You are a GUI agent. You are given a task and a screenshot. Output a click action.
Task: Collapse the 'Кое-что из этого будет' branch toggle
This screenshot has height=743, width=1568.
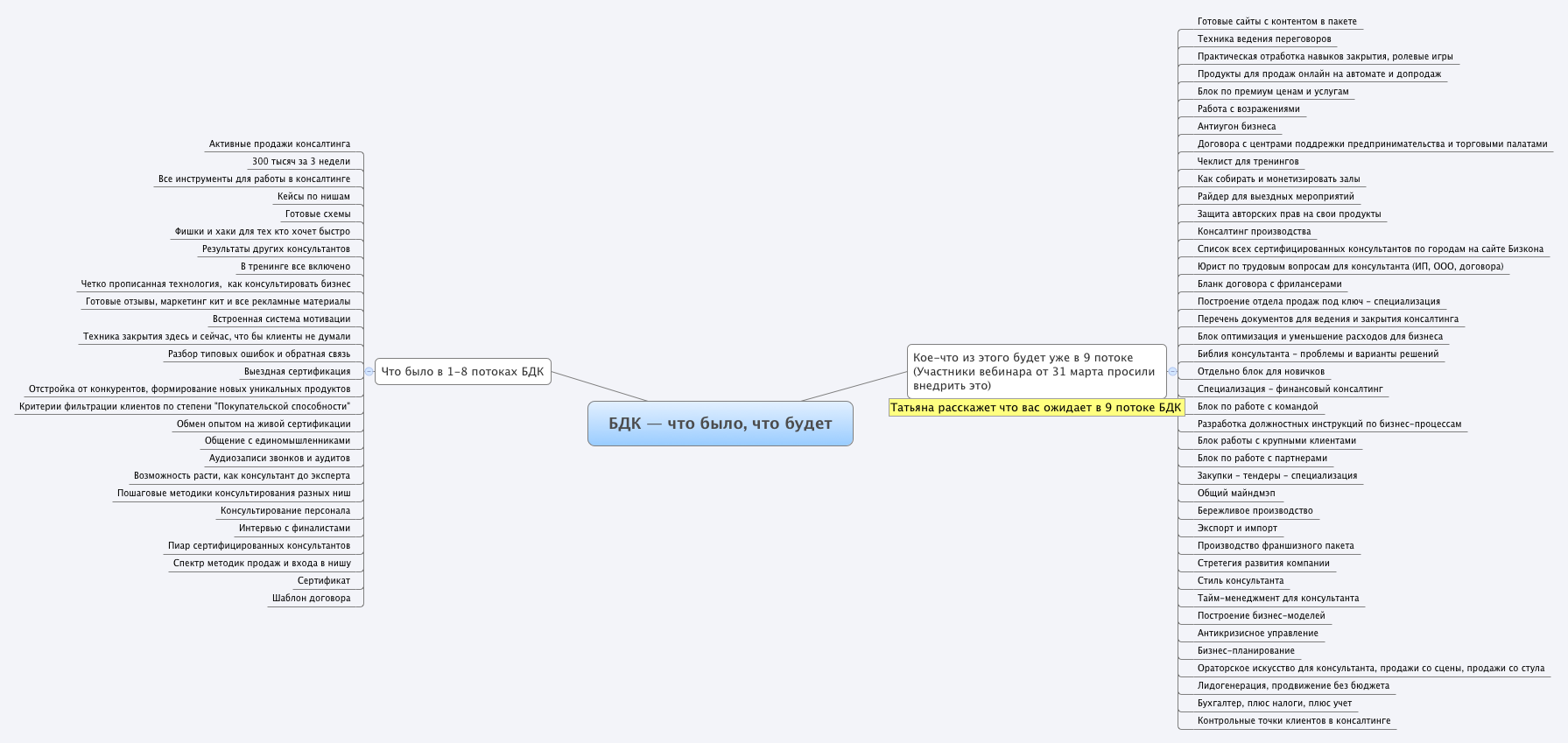click(1173, 372)
